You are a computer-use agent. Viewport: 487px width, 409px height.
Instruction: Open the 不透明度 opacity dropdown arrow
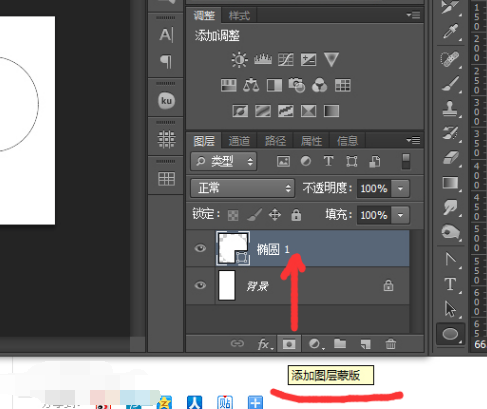pos(400,189)
